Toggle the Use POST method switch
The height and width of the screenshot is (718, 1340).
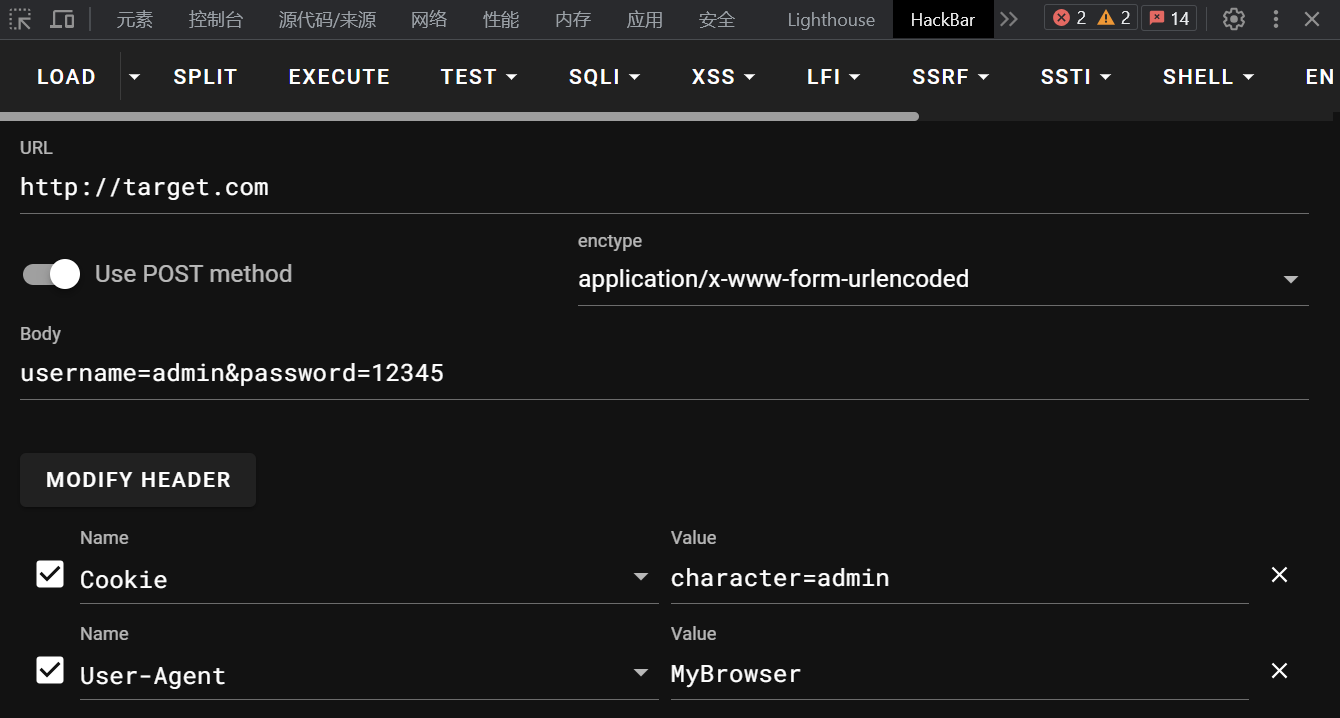(x=51, y=274)
